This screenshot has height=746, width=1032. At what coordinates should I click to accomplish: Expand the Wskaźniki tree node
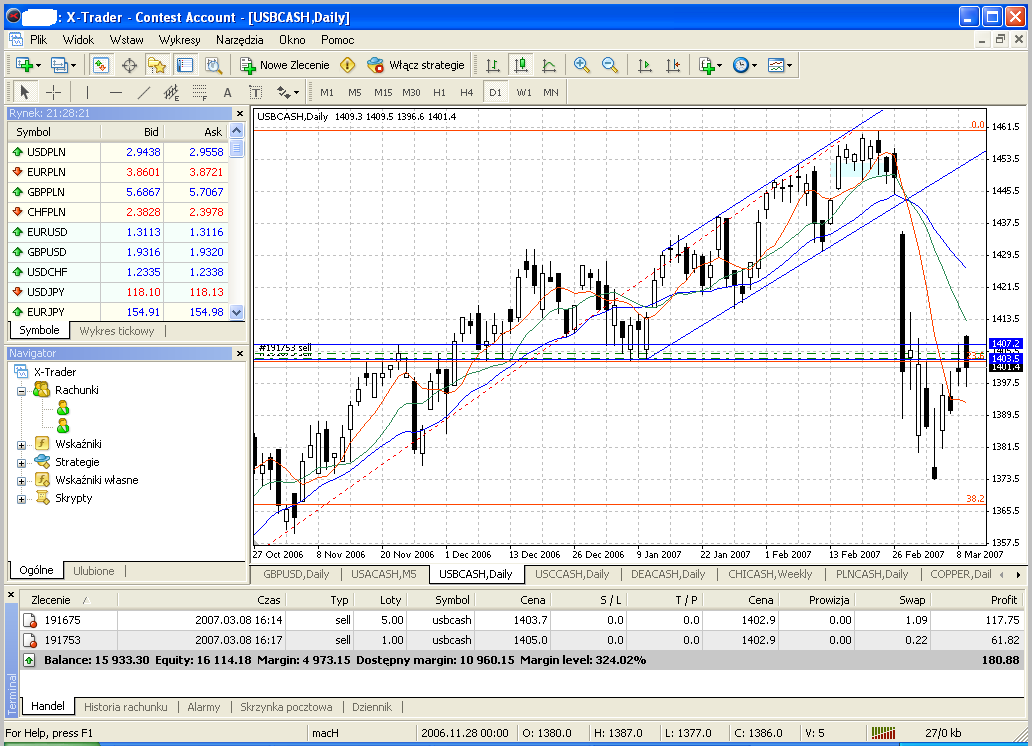click(22, 444)
